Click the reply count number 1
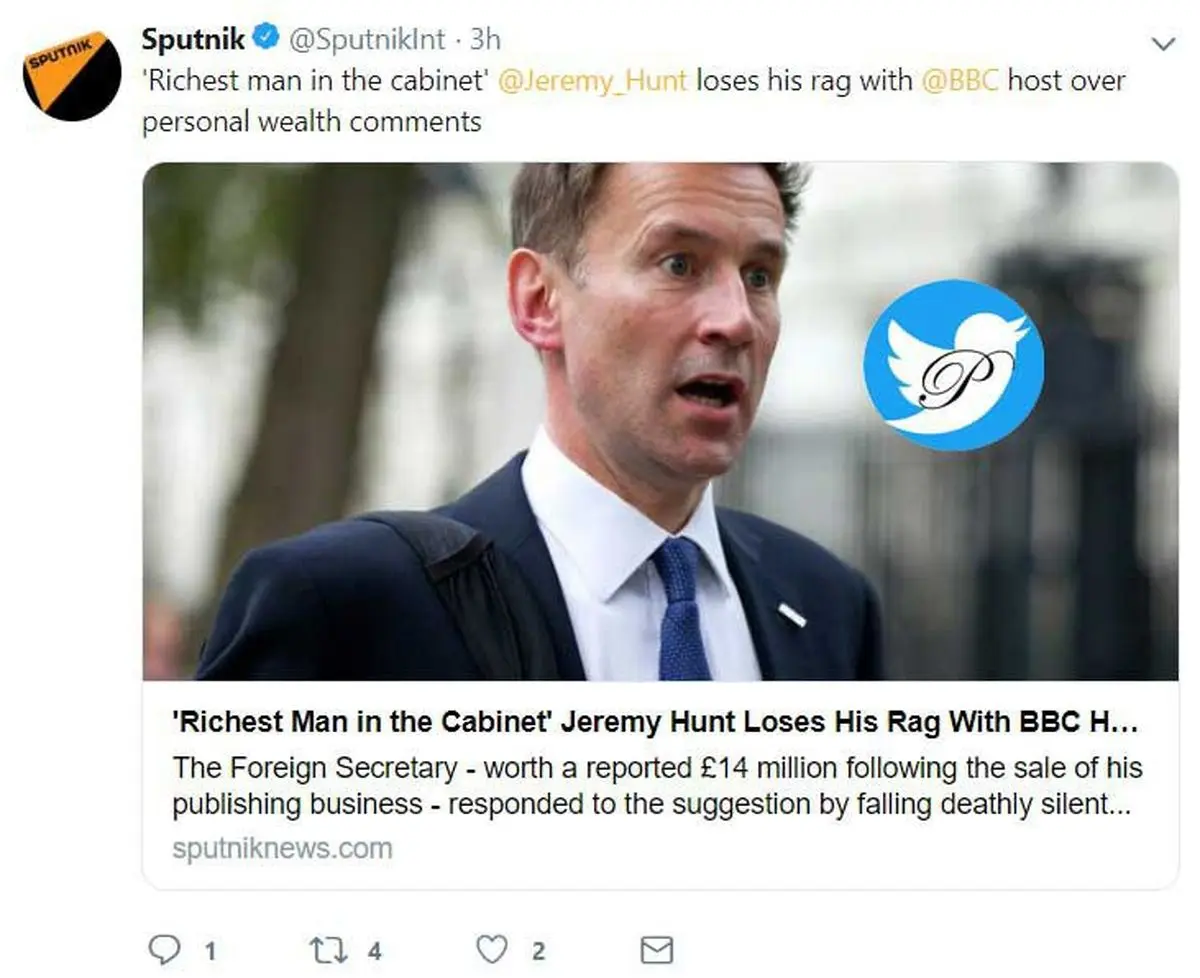 (209, 950)
